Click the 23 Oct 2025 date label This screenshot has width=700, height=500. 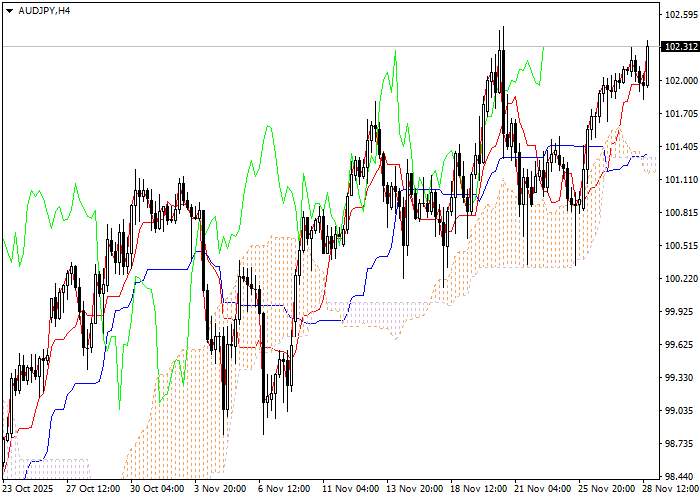coord(28,488)
